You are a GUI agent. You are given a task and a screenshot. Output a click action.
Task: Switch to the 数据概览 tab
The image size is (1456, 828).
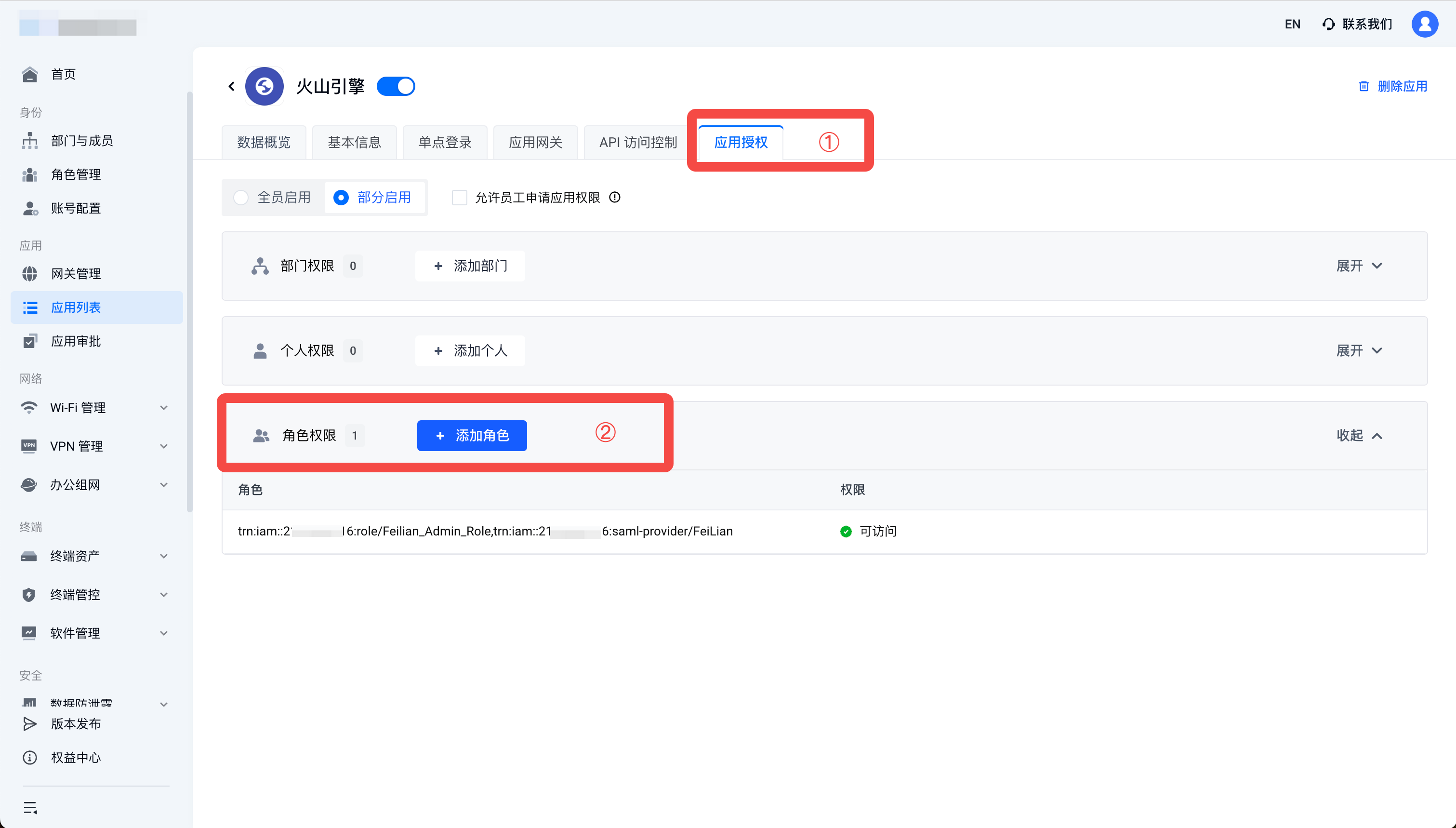coord(264,142)
